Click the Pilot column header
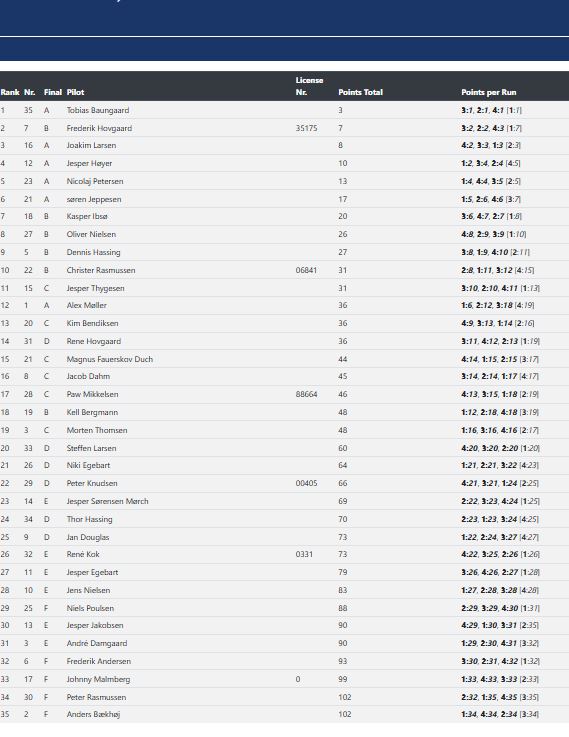 pyautogui.click(x=75, y=92)
